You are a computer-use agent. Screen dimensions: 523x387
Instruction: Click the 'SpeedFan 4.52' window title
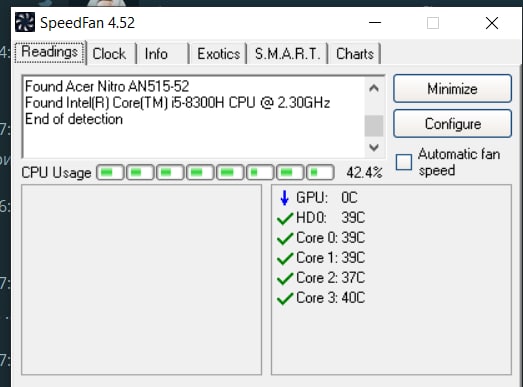point(87,23)
